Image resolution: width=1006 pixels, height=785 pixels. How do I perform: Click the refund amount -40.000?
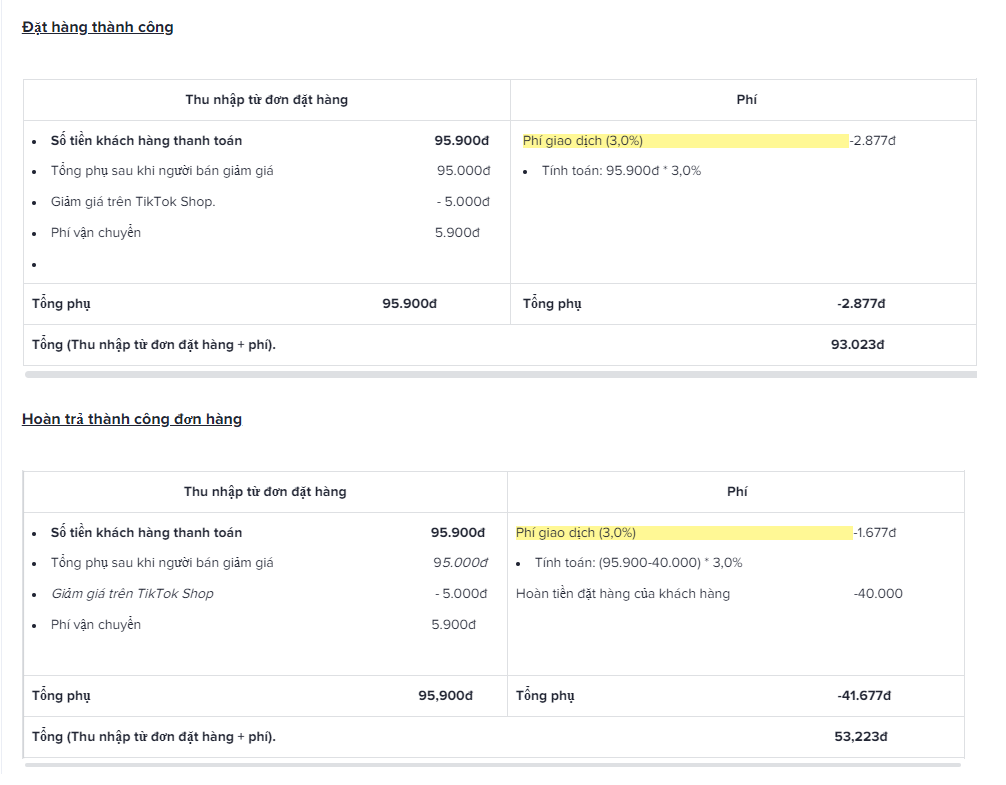877,593
